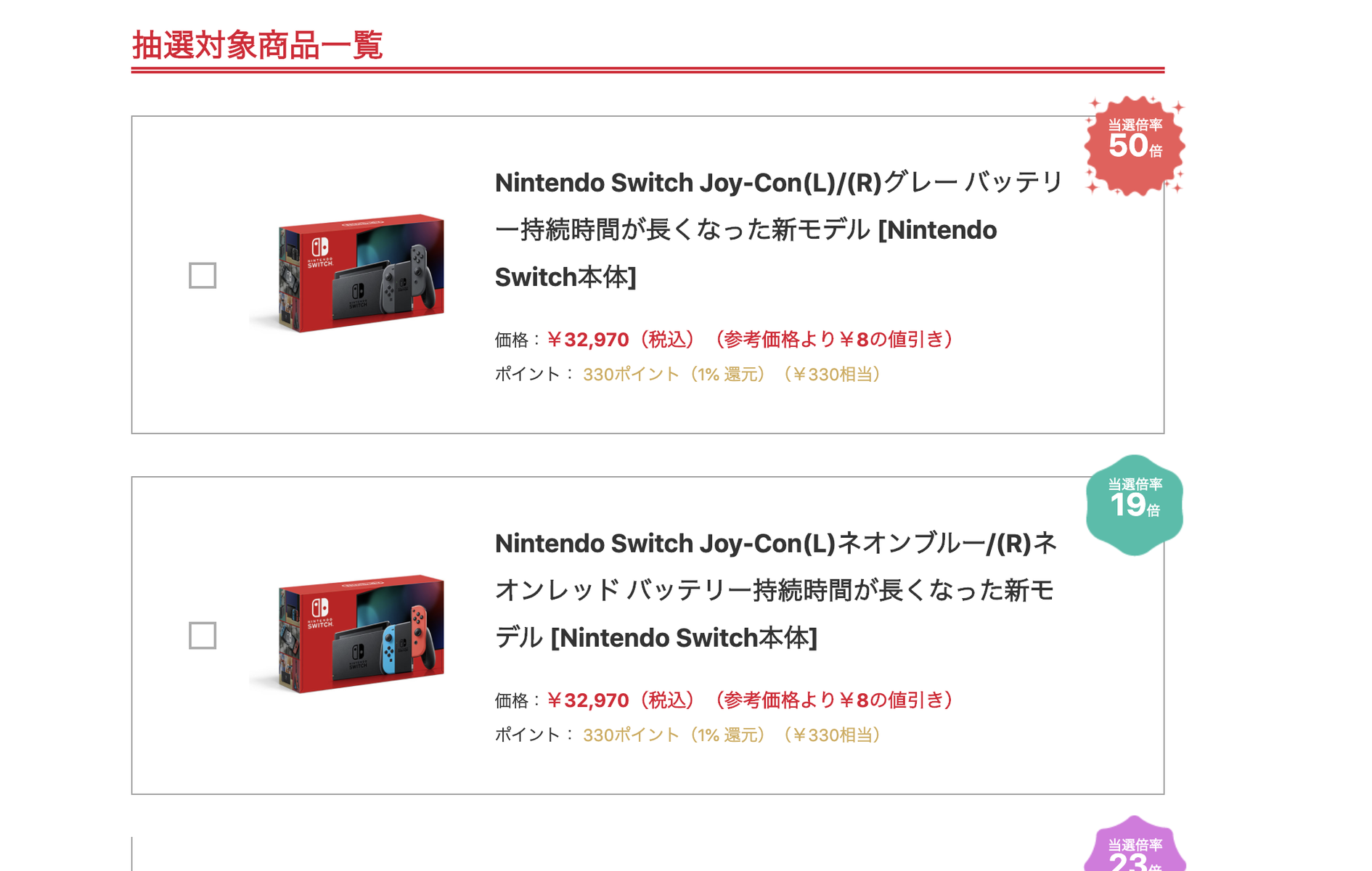
Task: Open the gray Joy-Con Switch product title
Action: tap(779, 230)
